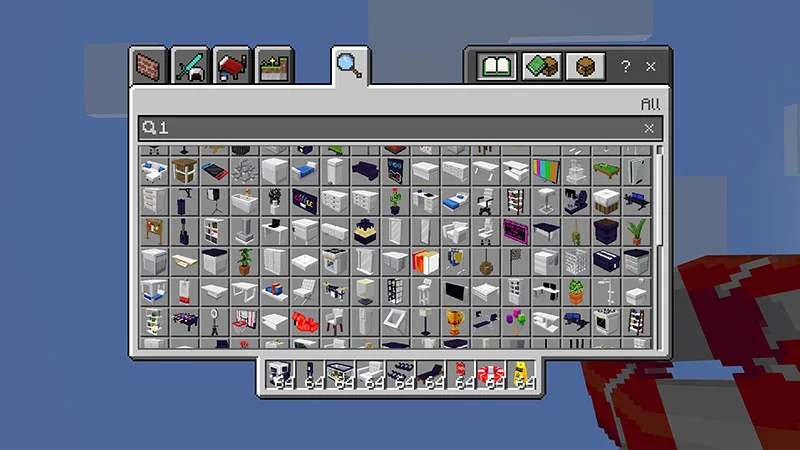Image resolution: width=800 pixels, height=450 pixels.
Task: Open help with the question mark button
Action: pos(626,67)
